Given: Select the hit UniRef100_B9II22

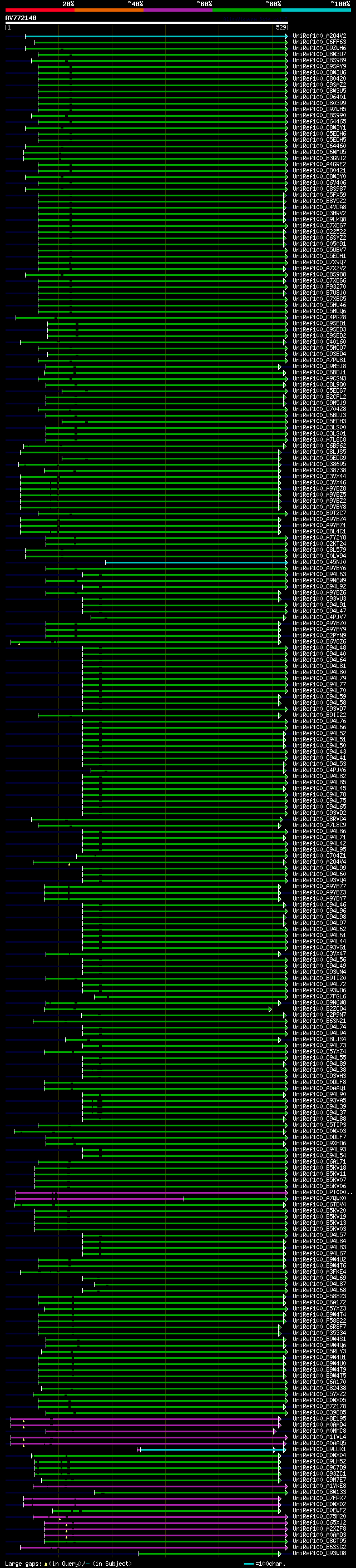Looking at the screenshot, I should 319,716.
